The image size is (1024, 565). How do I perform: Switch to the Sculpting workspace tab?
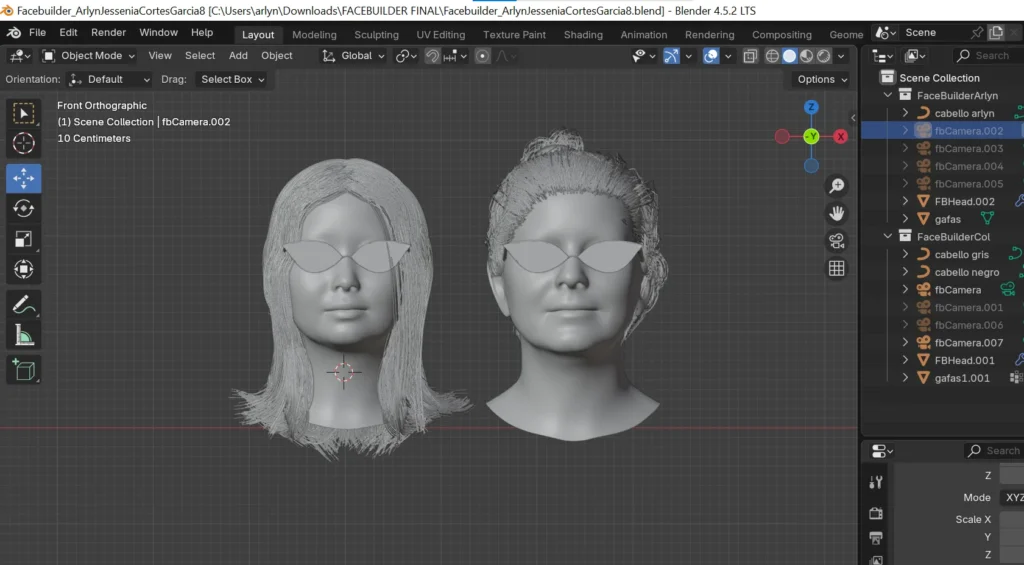[x=376, y=34]
